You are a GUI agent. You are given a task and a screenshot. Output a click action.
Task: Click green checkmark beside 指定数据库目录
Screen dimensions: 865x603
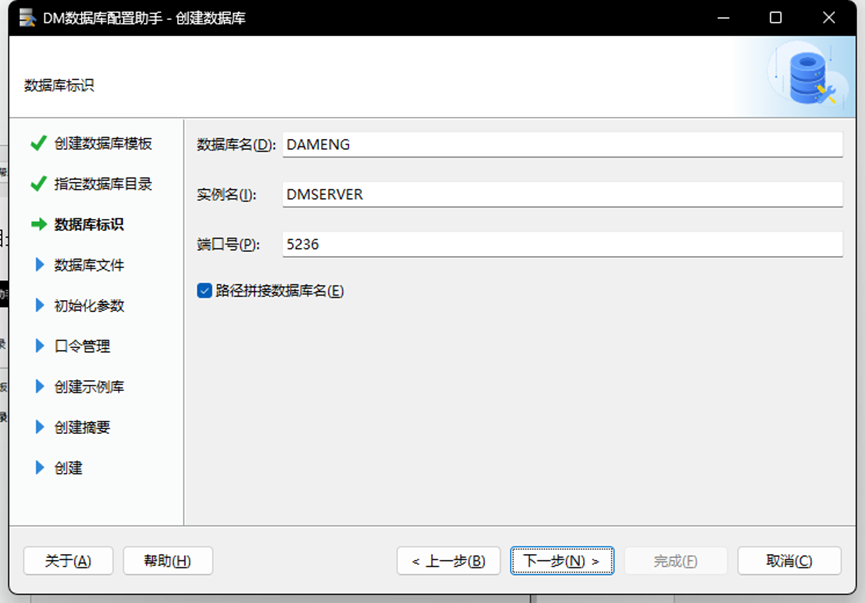[39, 184]
